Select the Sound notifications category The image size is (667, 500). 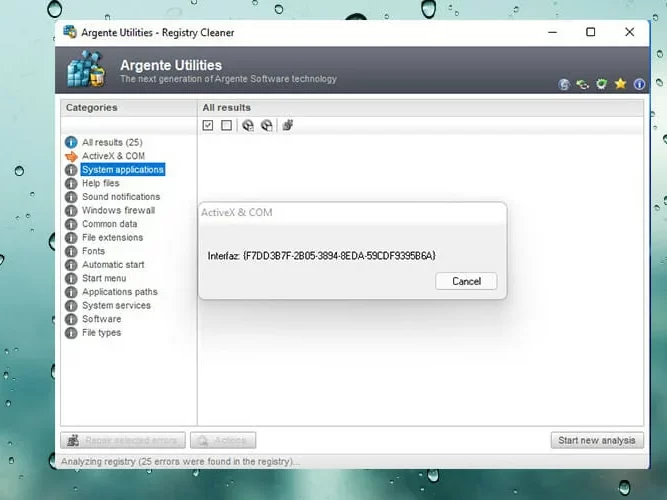(121, 197)
